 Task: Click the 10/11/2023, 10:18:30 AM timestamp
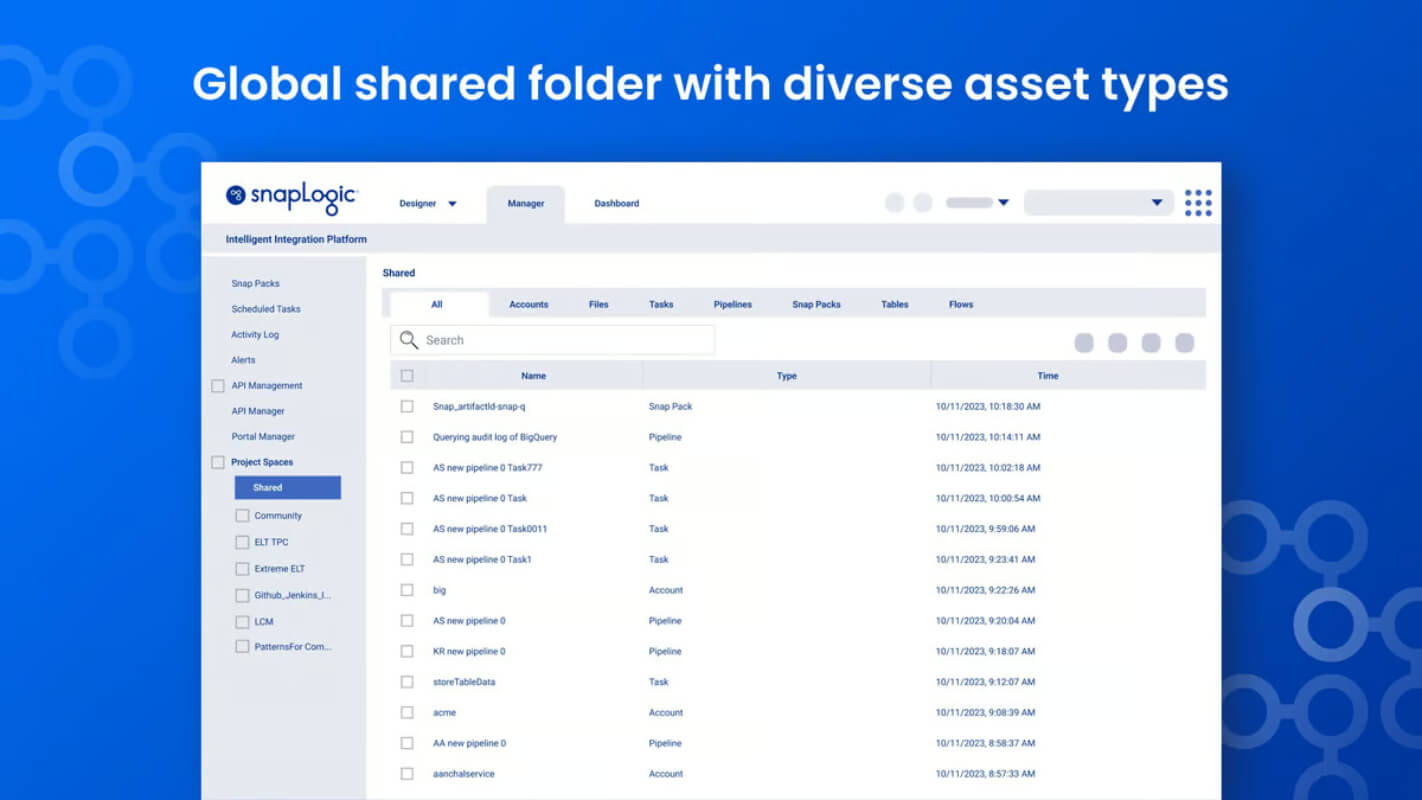[x=988, y=407]
